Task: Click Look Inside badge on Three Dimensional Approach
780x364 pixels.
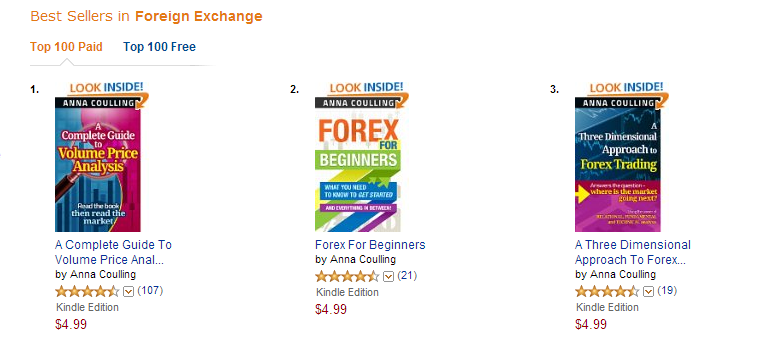Action: (x=627, y=89)
